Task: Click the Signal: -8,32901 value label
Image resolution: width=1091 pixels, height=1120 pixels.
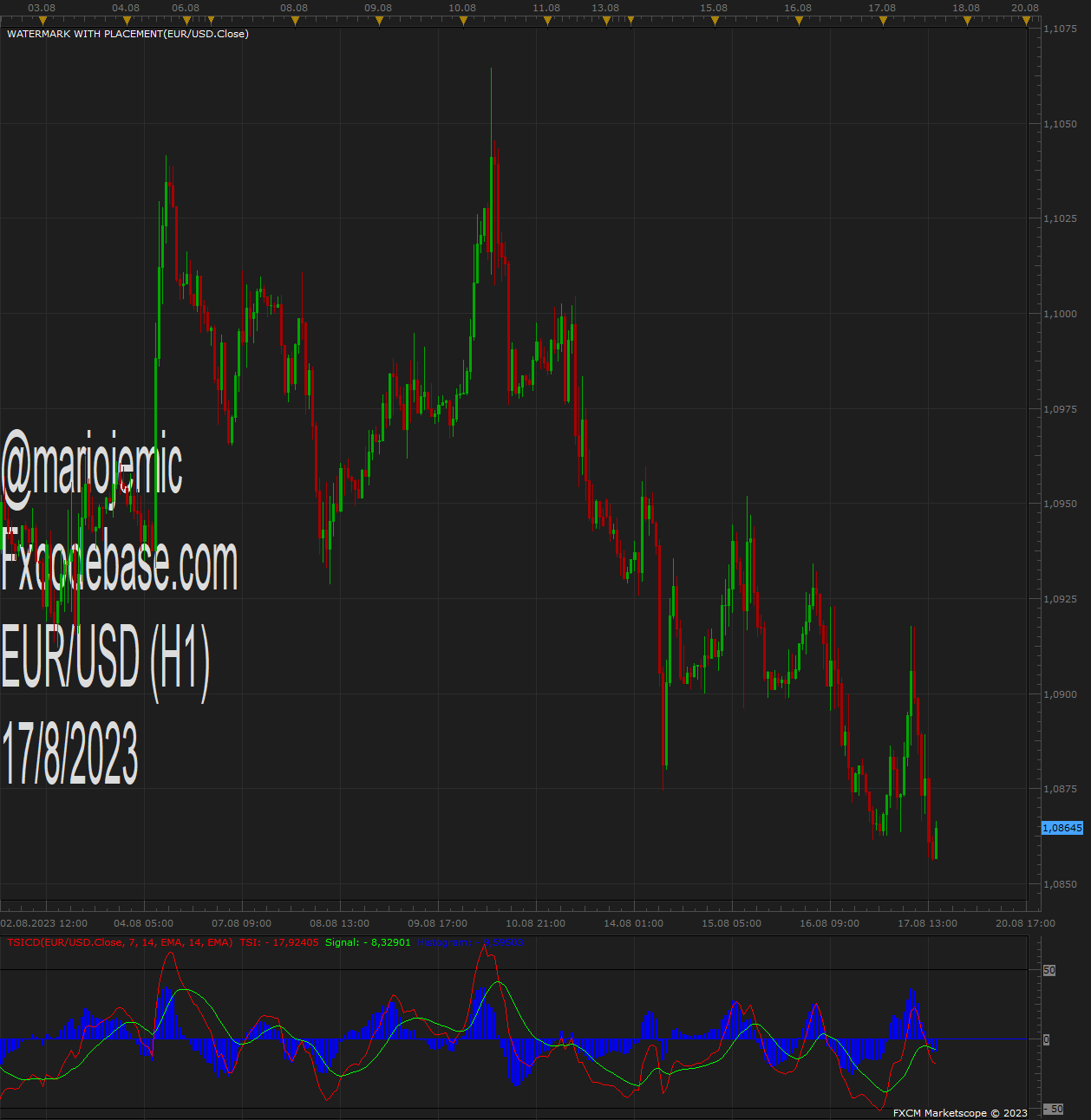Action: 368,942
